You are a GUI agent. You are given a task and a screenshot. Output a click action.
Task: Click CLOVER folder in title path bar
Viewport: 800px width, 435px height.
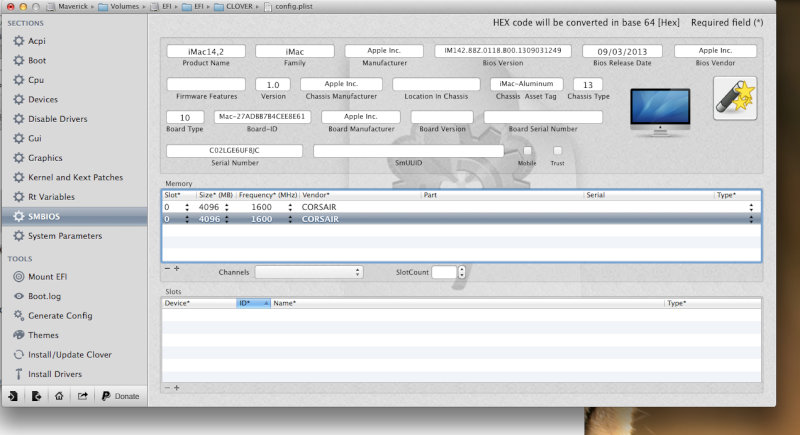(233, 7)
